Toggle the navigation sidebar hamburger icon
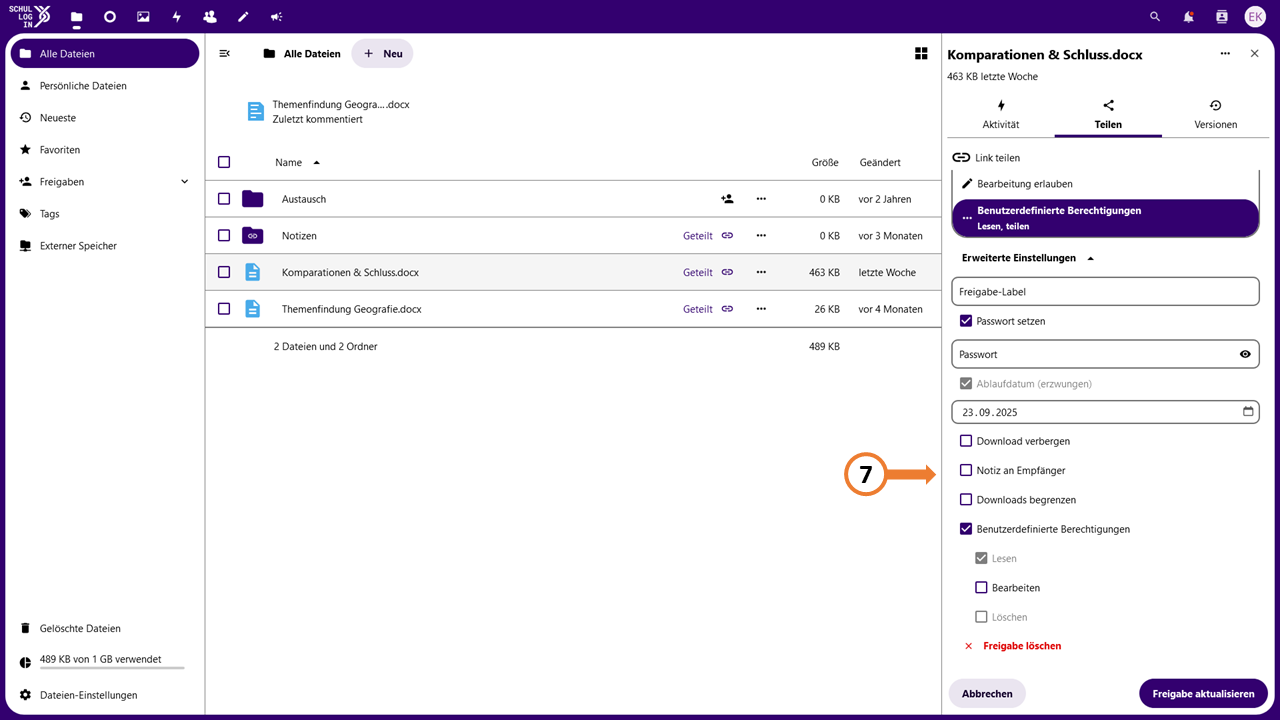The image size is (1280, 720). 225,54
